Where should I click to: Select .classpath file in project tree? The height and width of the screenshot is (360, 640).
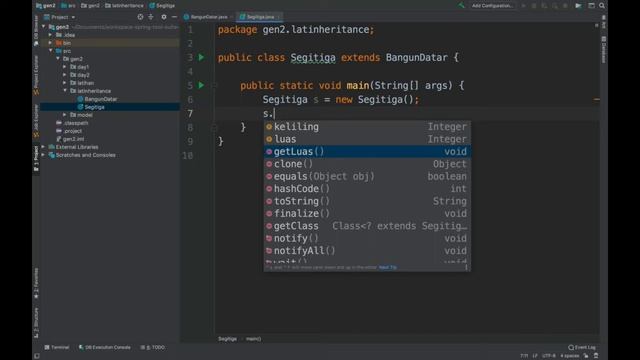click(76, 123)
